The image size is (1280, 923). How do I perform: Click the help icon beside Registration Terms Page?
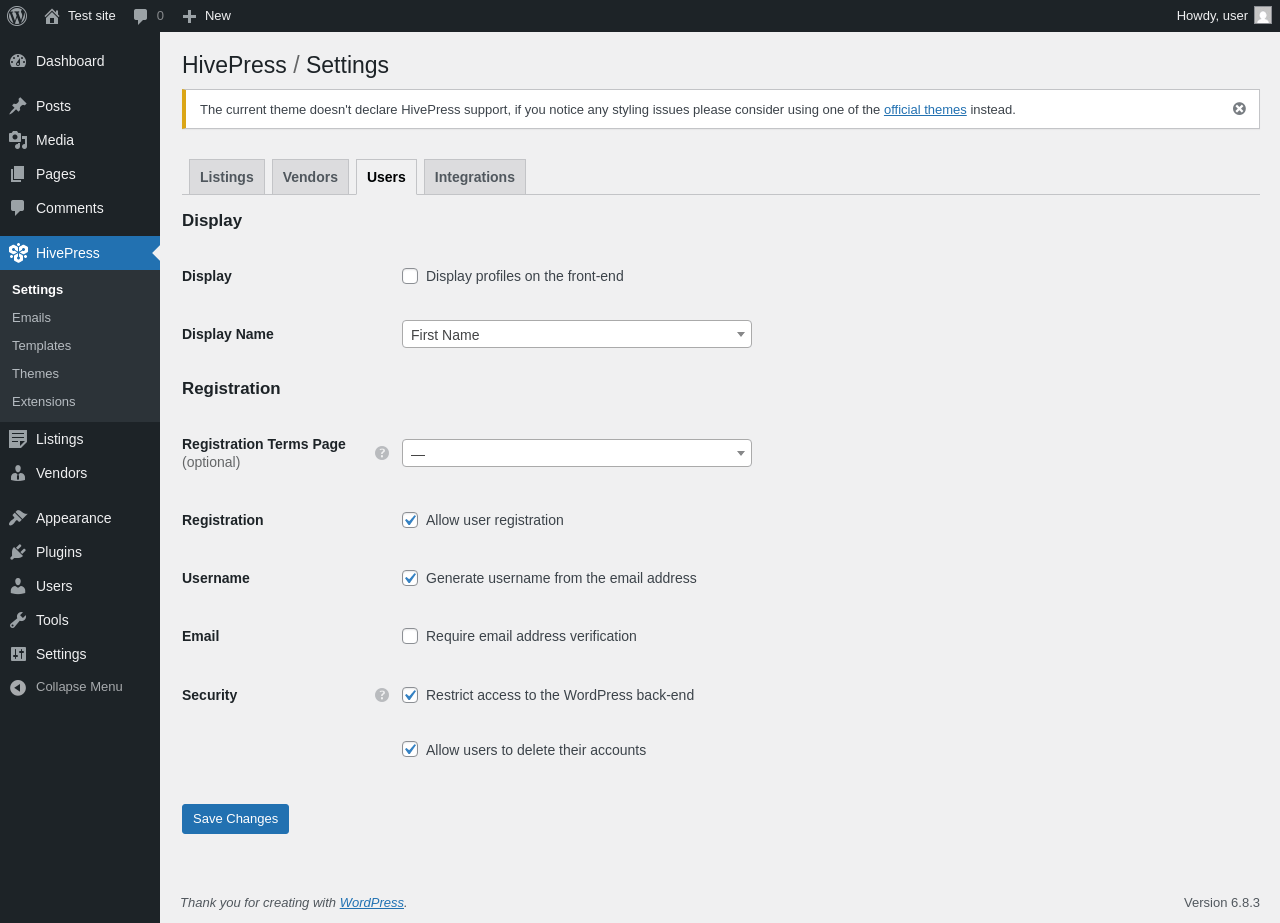pos(382,453)
